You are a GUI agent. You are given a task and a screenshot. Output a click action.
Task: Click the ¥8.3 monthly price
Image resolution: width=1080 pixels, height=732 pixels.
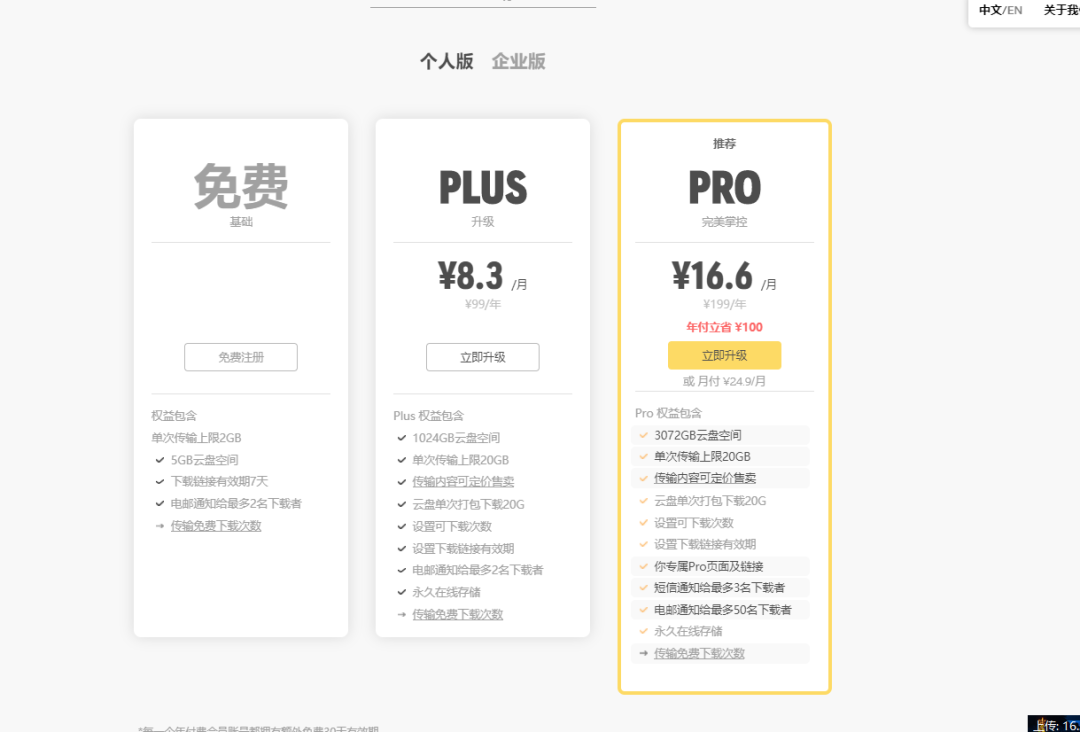point(471,276)
